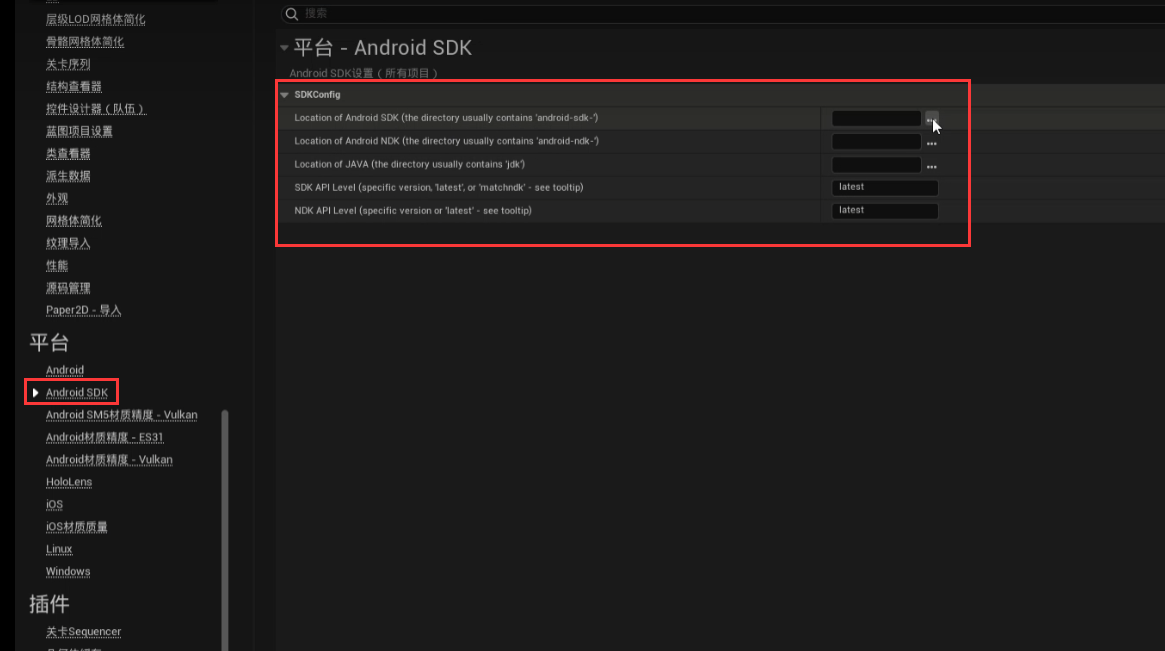
Task: Open 关卡序列 settings
Action: (x=68, y=64)
